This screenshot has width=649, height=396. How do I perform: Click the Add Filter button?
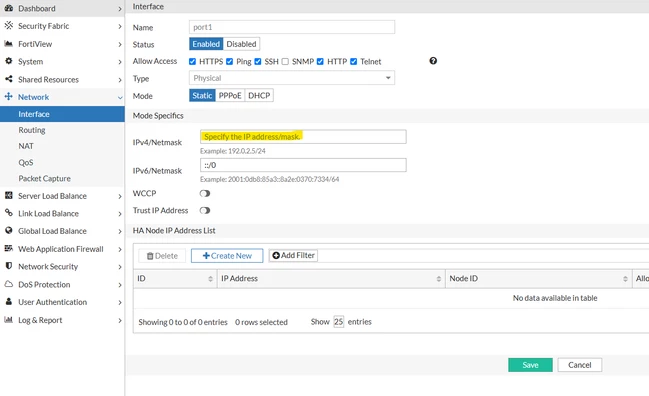coord(293,255)
